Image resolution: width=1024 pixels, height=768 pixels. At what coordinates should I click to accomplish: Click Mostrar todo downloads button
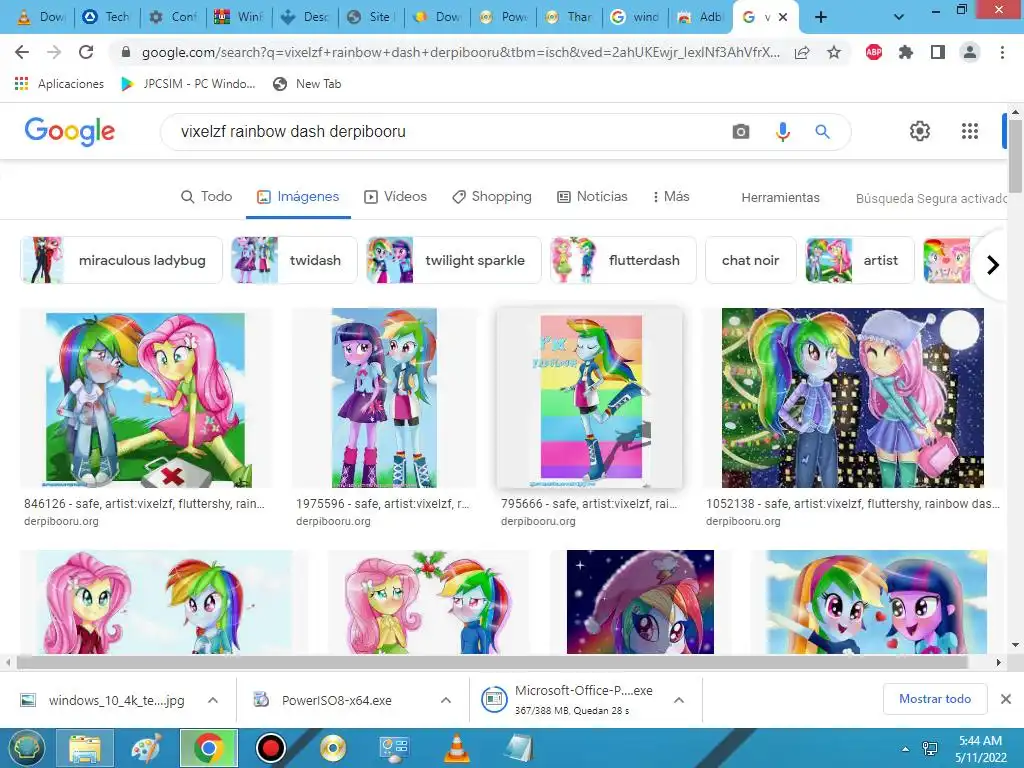point(935,699)
